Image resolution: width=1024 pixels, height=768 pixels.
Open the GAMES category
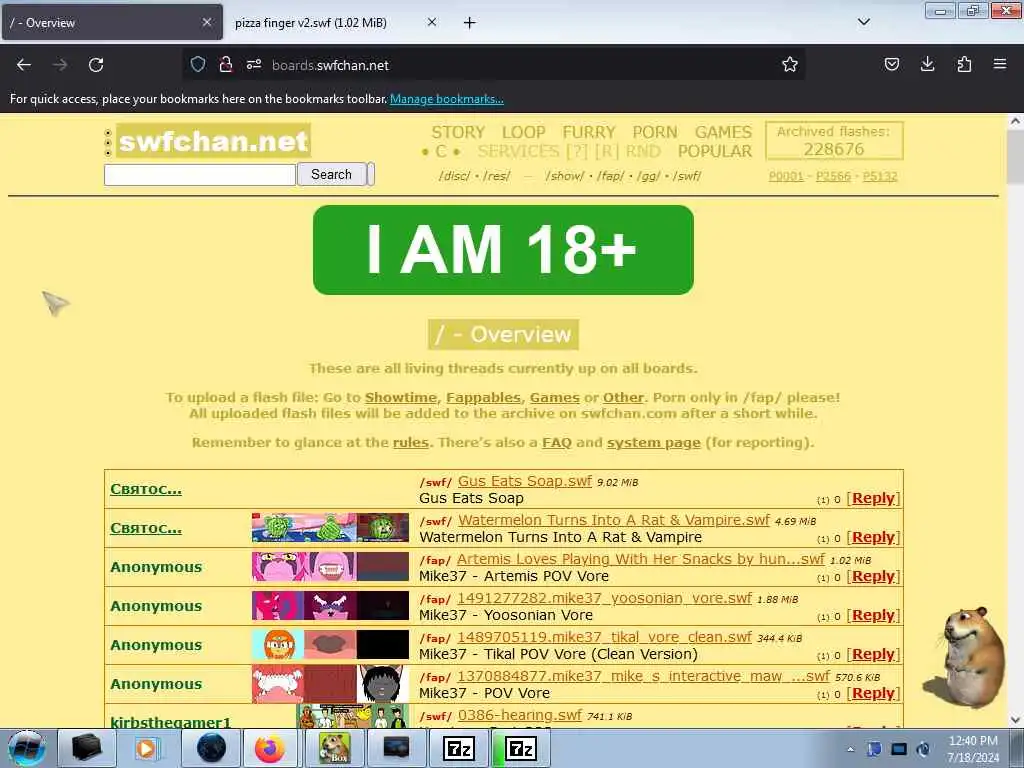(723, 133)
